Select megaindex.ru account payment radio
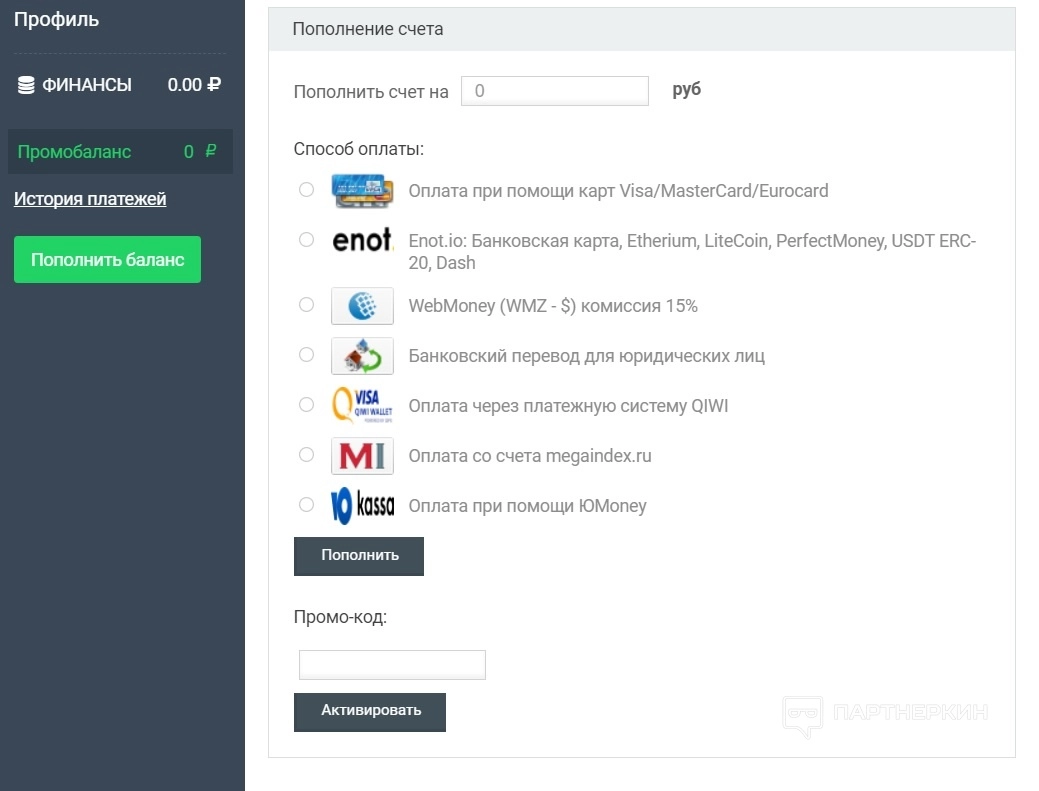The image size is (1039, 791). [307, 455]
